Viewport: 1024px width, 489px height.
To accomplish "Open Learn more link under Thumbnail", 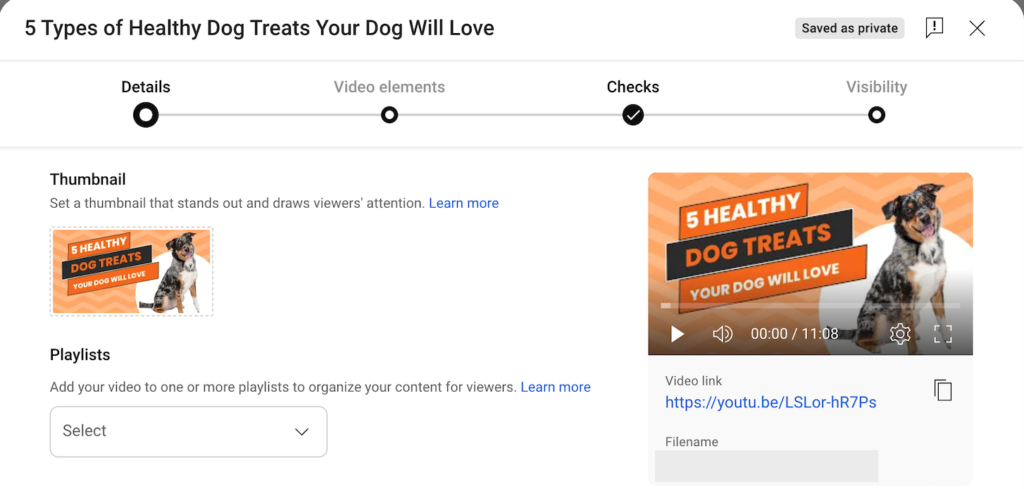I will coord(464,203).
